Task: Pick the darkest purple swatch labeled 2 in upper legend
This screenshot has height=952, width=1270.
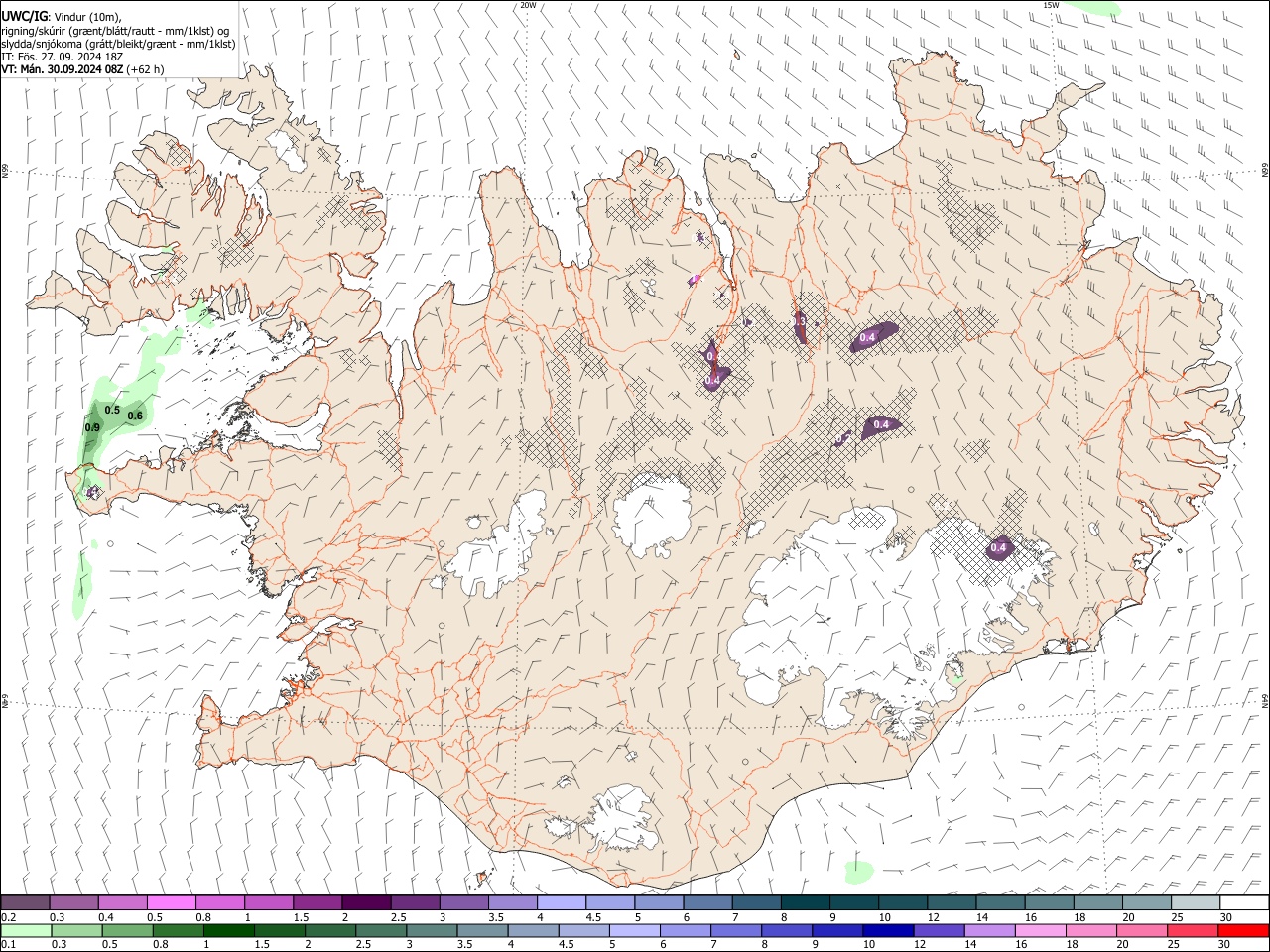Action: (366, 903)
